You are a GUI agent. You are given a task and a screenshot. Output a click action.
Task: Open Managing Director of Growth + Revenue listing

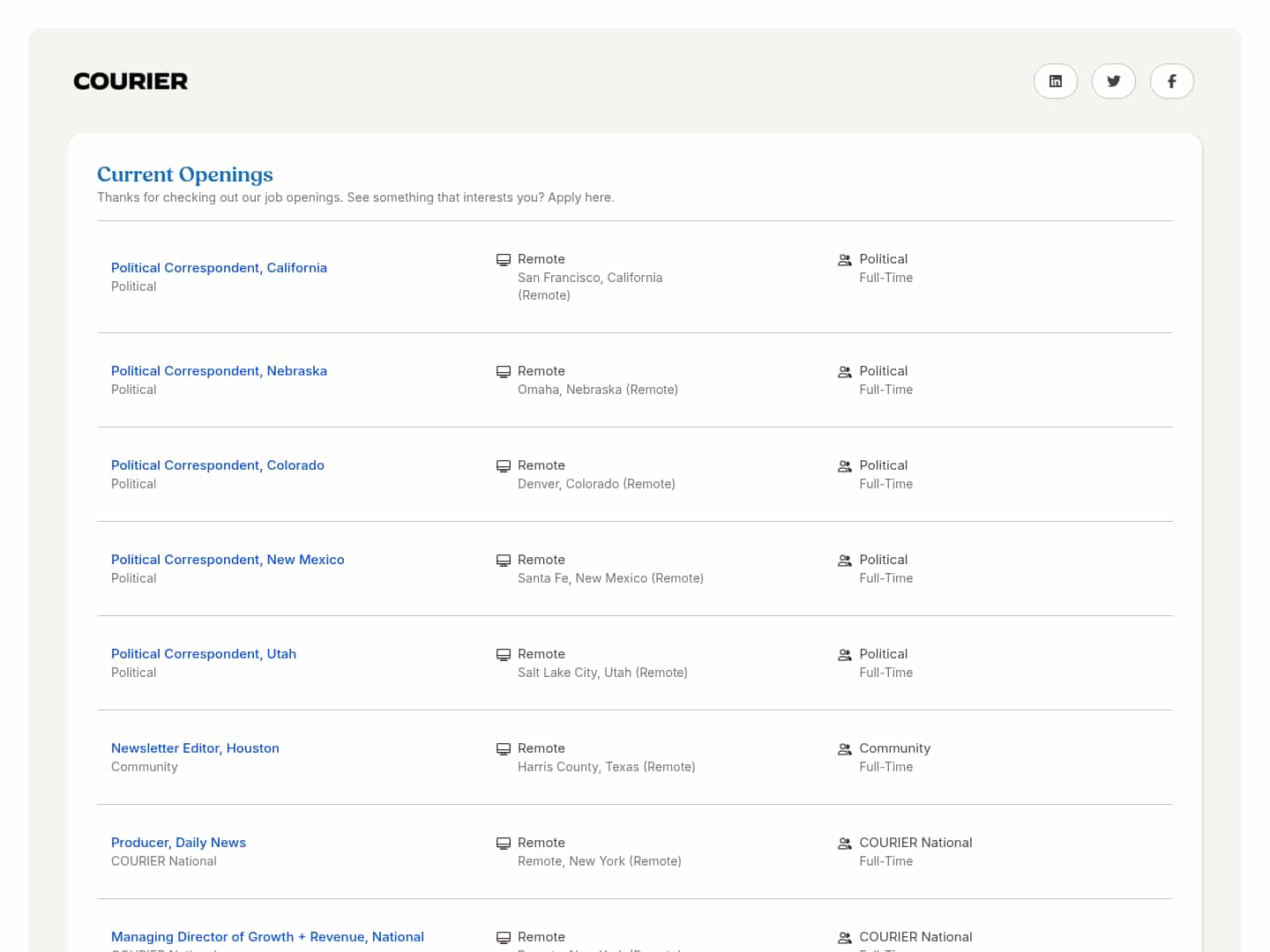267,937
